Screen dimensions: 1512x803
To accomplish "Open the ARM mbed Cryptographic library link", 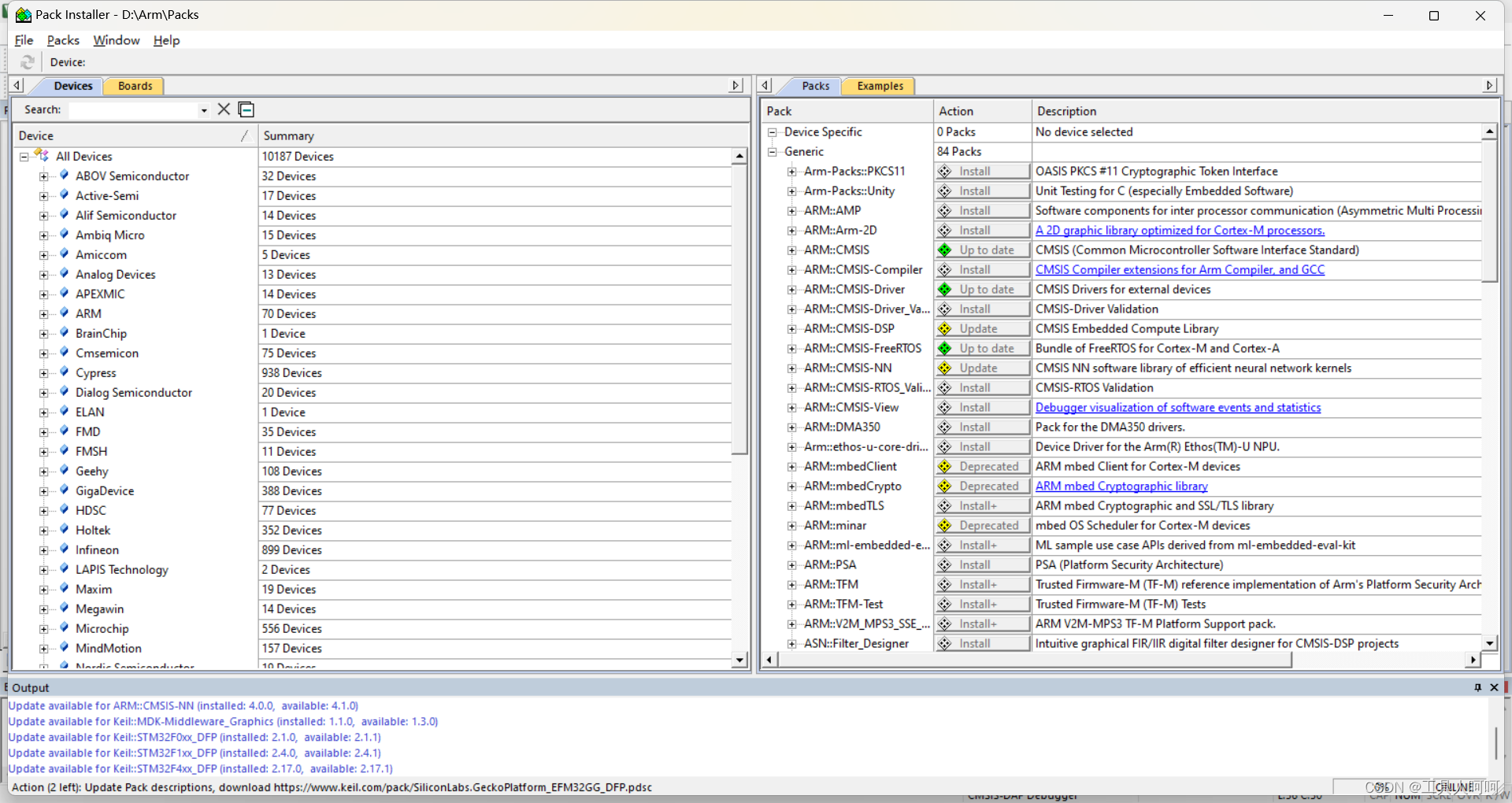I will (1121, 487).
